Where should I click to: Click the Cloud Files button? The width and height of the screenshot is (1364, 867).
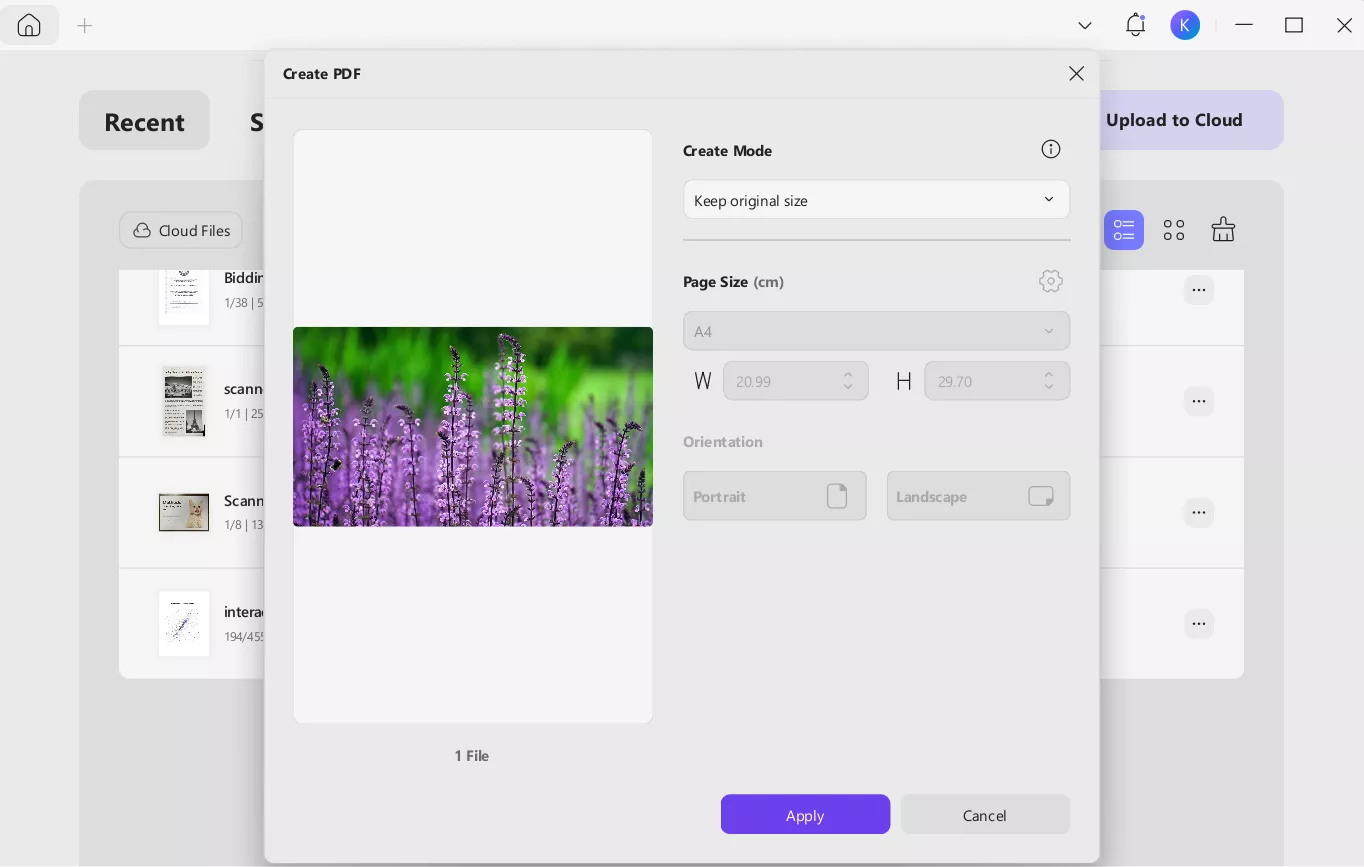click(x=181, y=230)
